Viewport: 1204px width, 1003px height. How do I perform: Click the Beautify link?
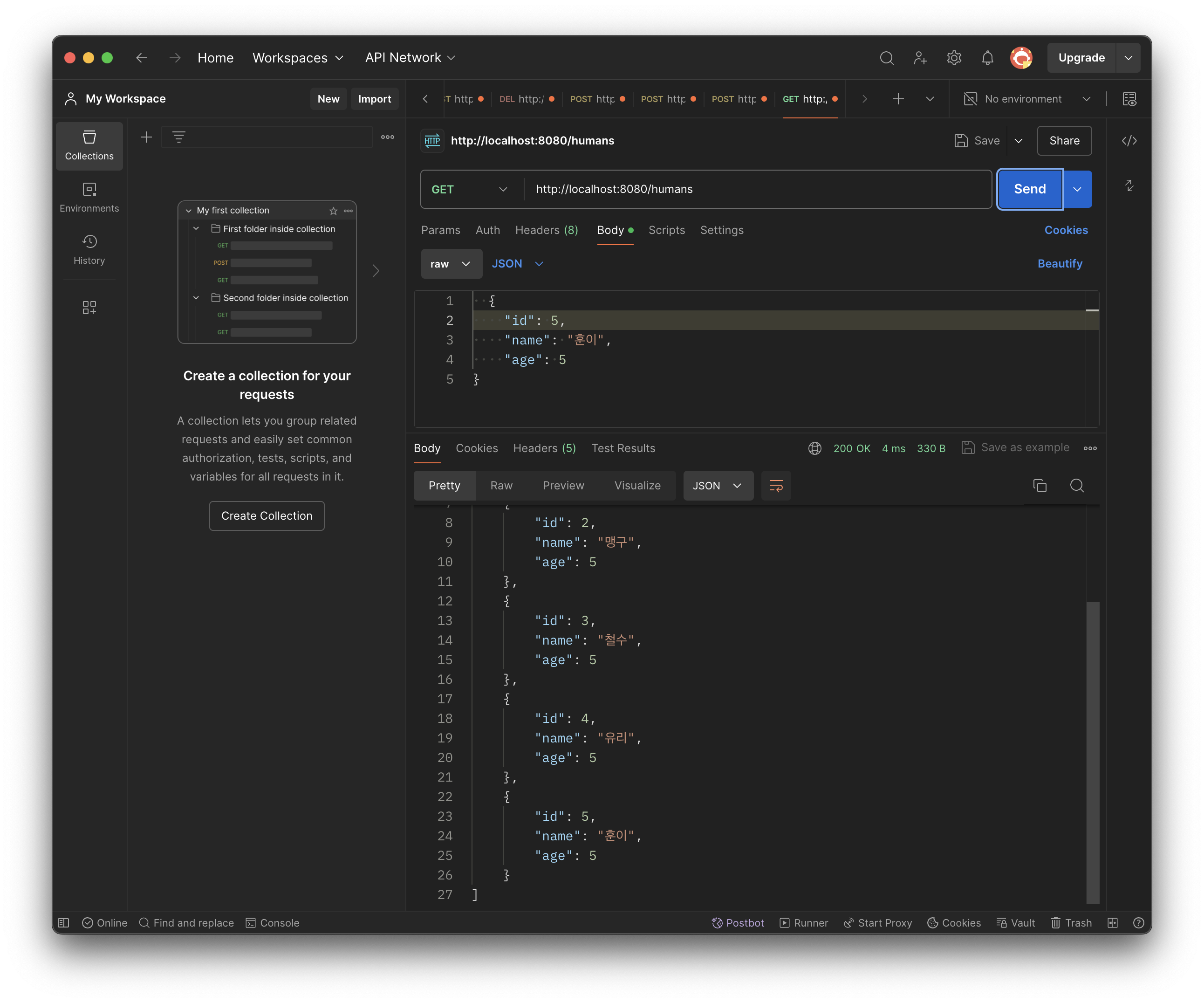point(1060,264)
